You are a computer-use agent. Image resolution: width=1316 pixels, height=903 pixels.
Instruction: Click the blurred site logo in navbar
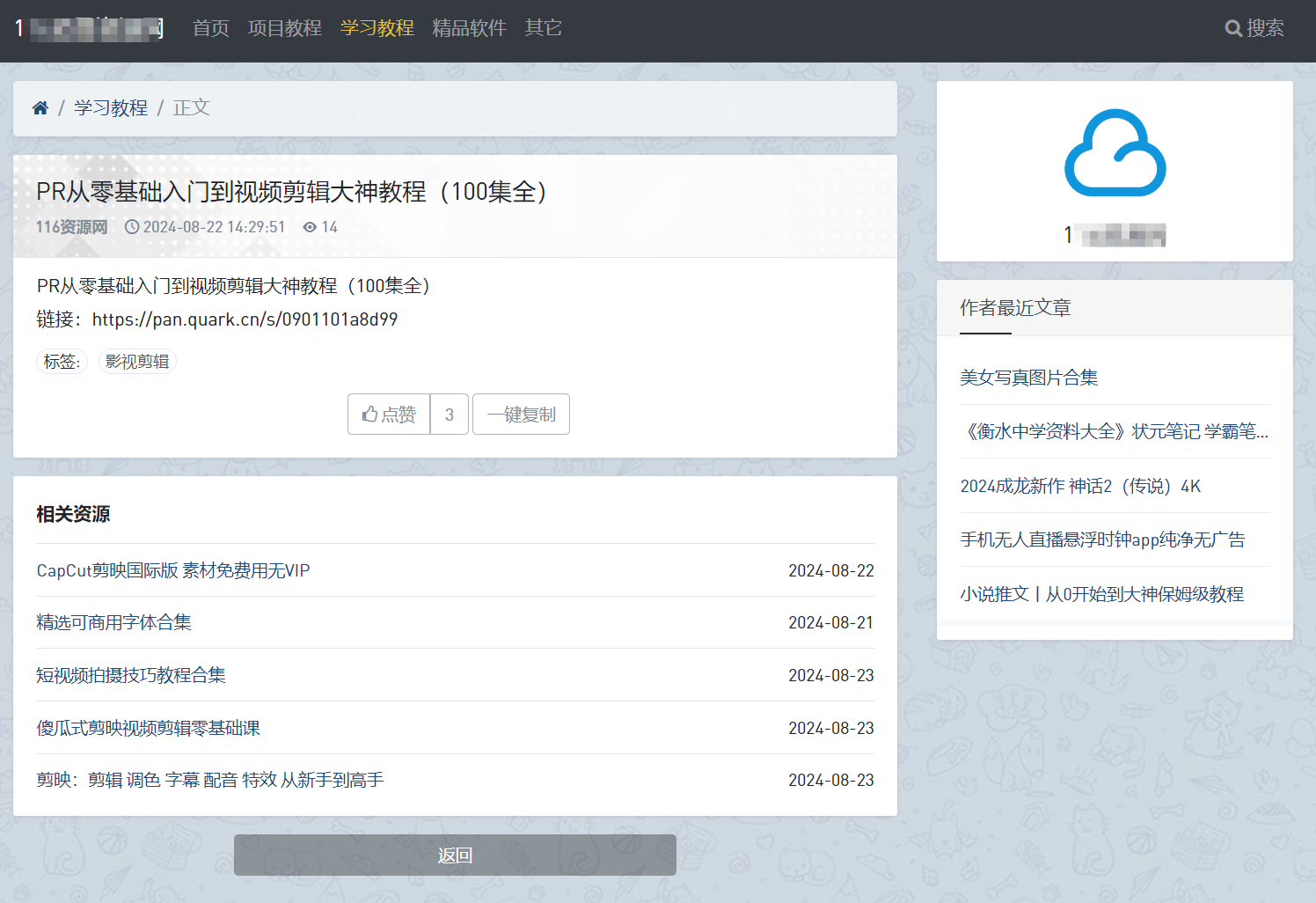pyautogui.click(x=90, y=28)
